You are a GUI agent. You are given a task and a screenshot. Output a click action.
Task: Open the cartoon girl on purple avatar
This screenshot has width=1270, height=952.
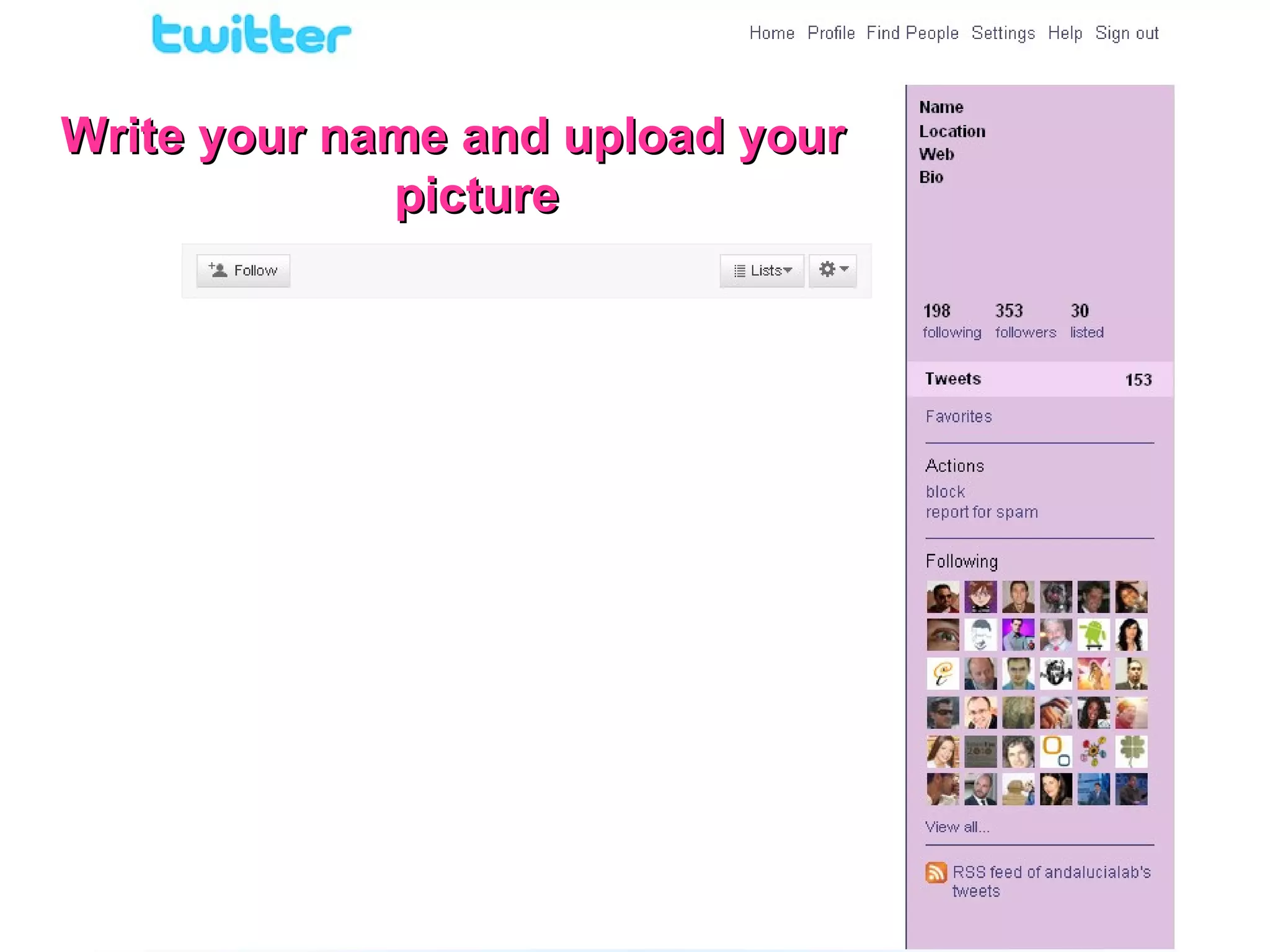click(980, 597)
